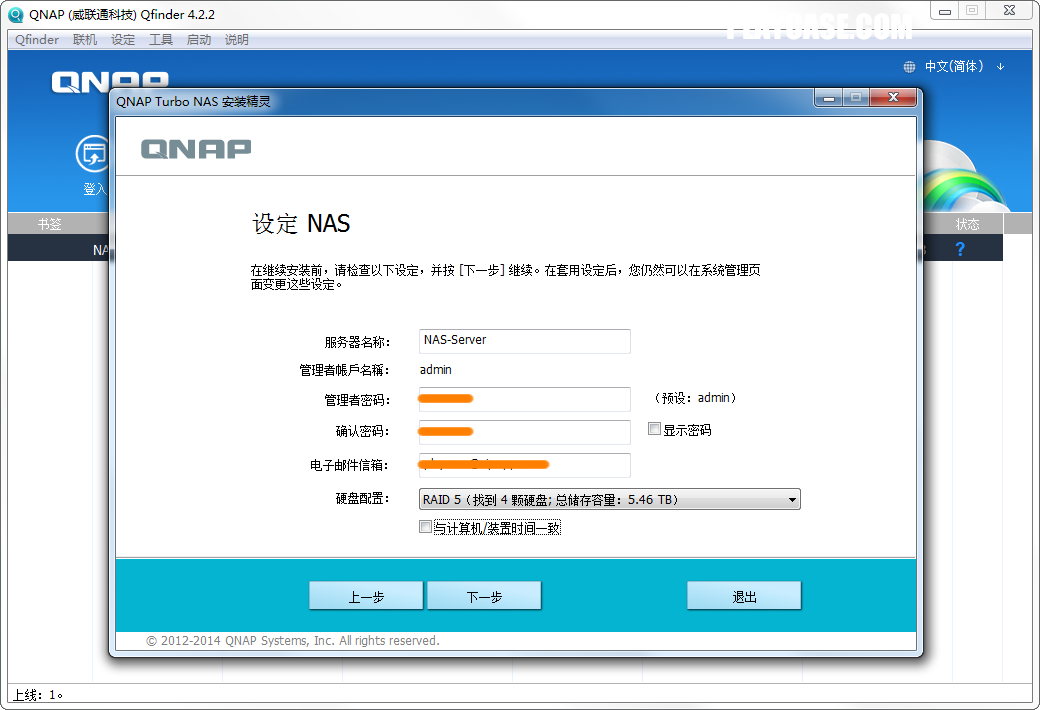The image size is (1040, 710).
Task: Click the 上一步 button
Action: pyautogui.click(x=366, y=596)
